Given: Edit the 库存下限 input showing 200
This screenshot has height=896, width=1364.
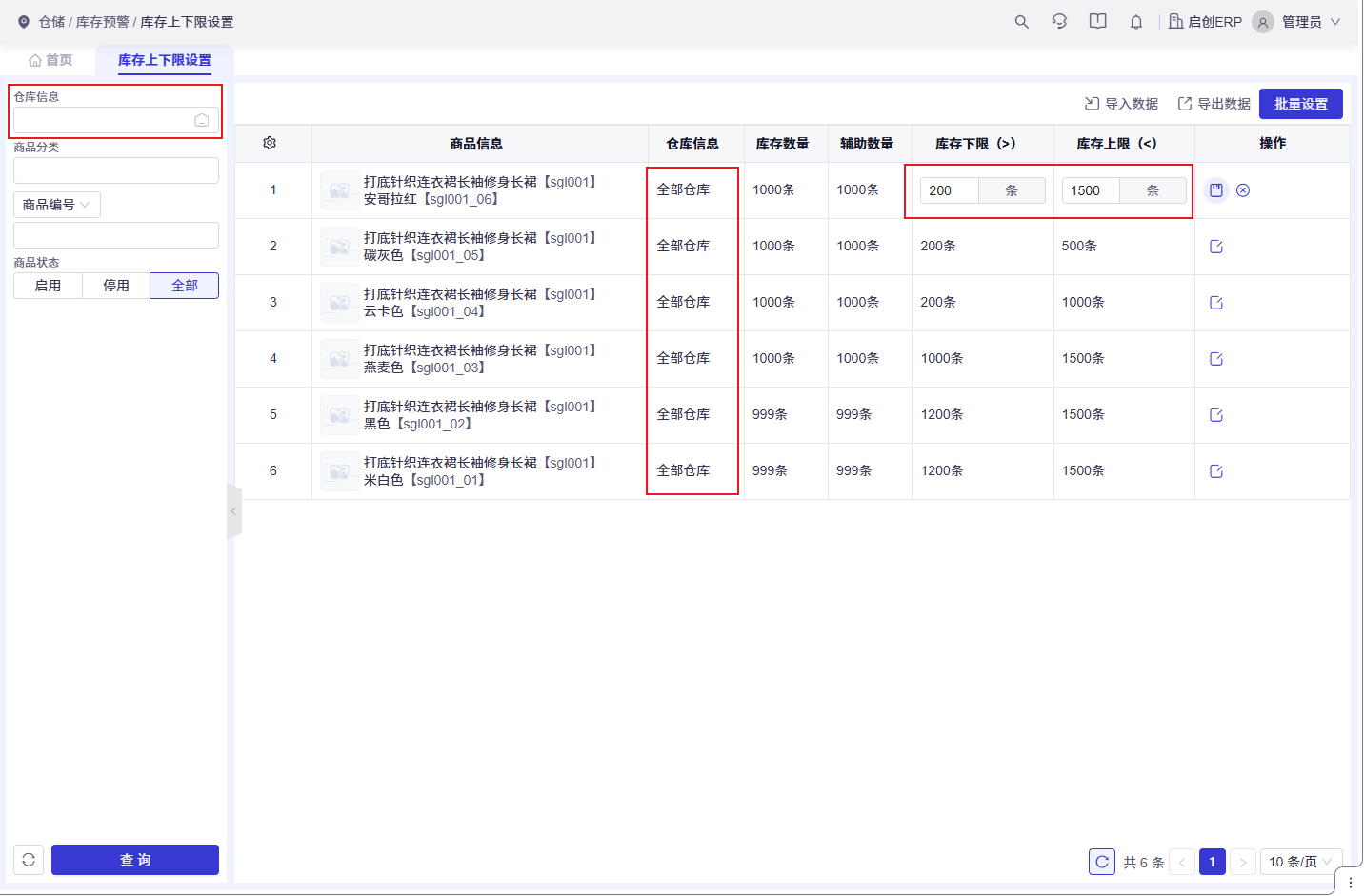Looking at the screenshot, I should pos(950,190).
